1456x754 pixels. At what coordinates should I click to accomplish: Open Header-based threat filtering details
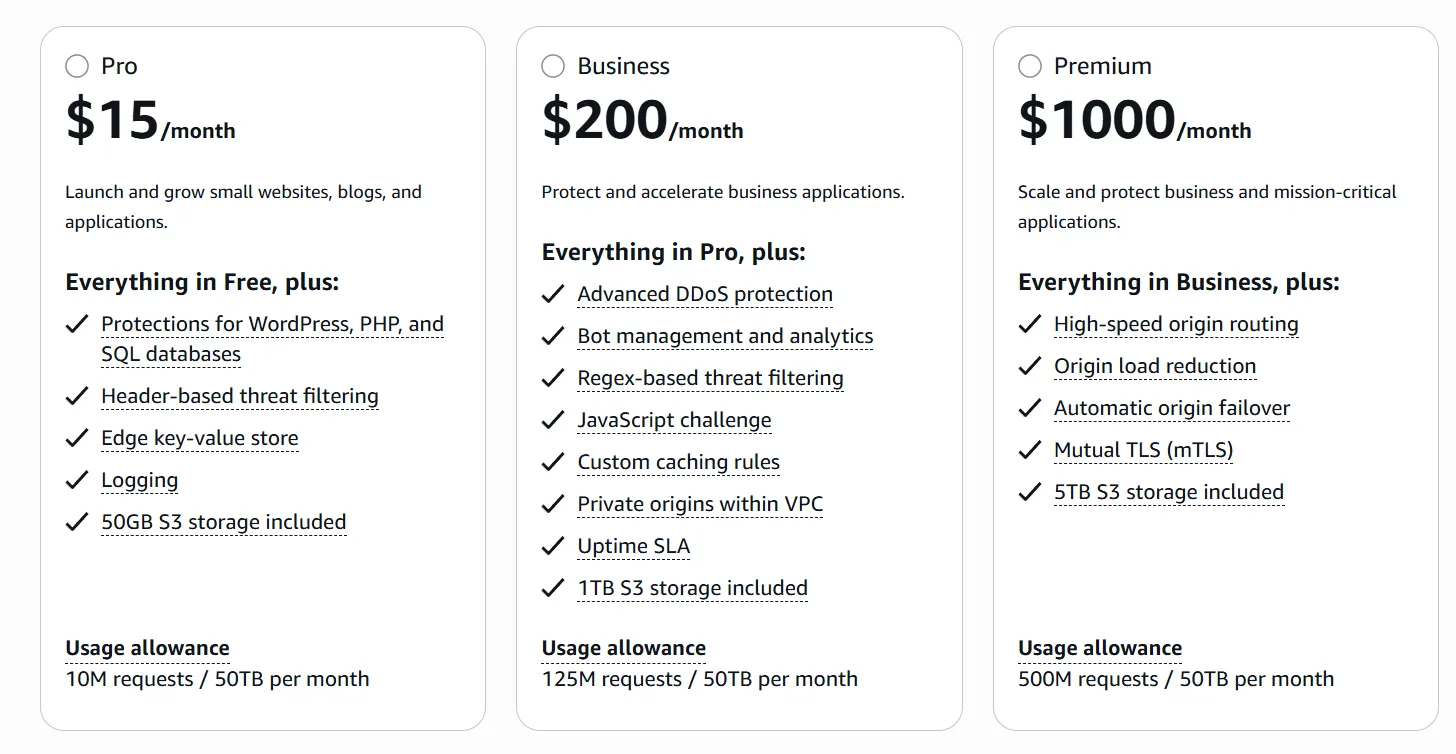click(x=239, y=396)
